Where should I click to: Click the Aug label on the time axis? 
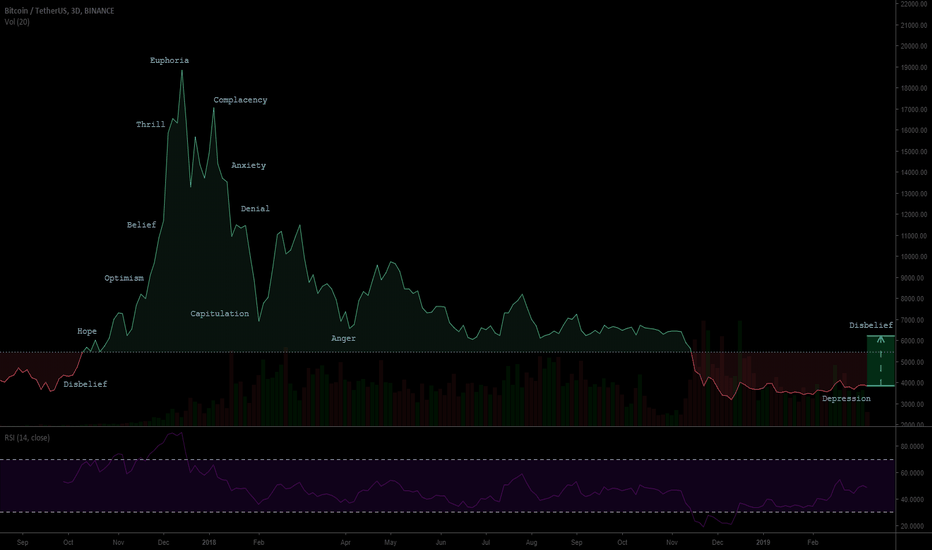531,542
